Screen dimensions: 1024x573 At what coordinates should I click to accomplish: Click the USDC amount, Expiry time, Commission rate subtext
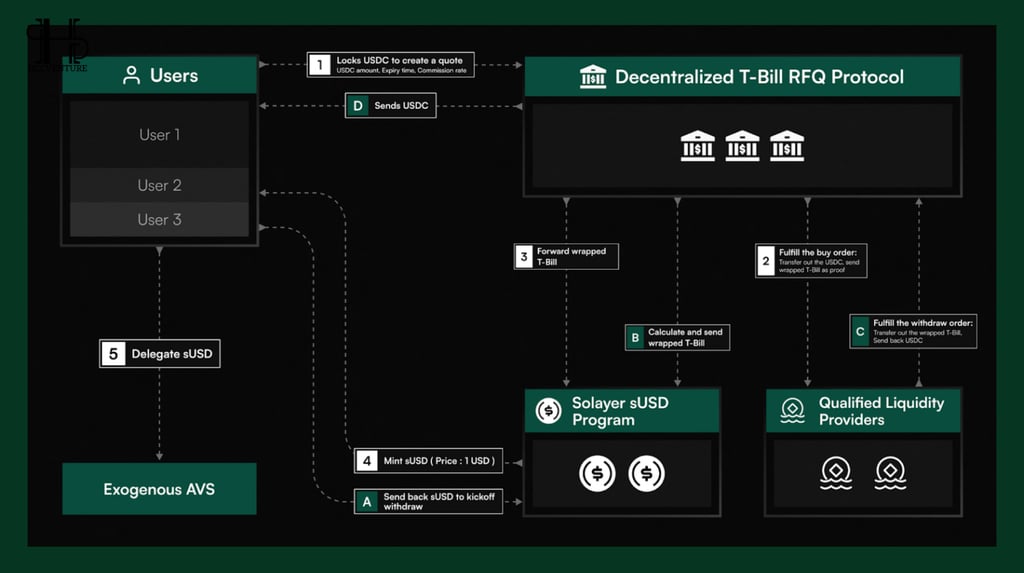point(401,71)
